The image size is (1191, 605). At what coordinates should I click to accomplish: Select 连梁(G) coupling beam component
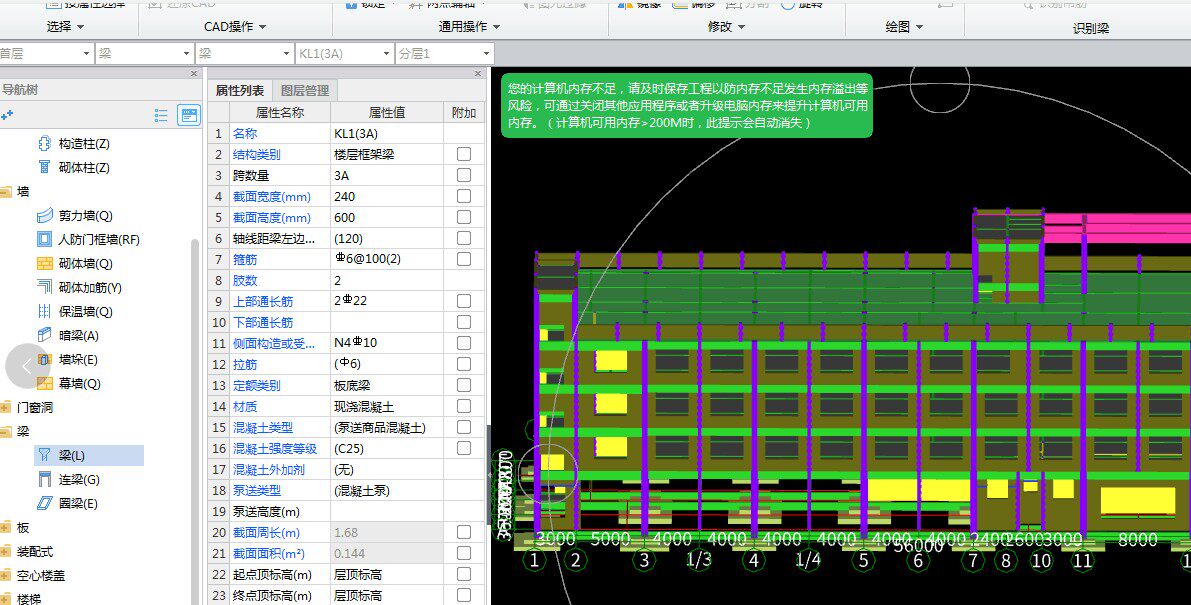(x=68, y=479)
